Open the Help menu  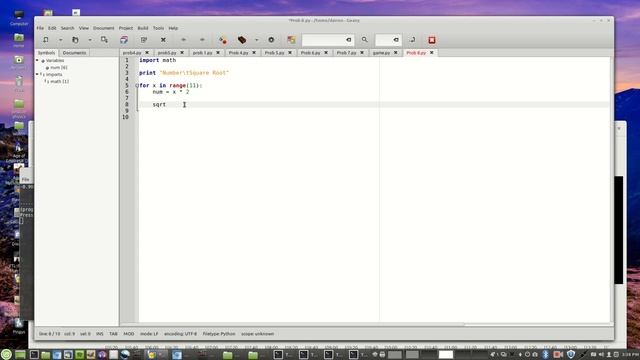click(x=173, y=28)
